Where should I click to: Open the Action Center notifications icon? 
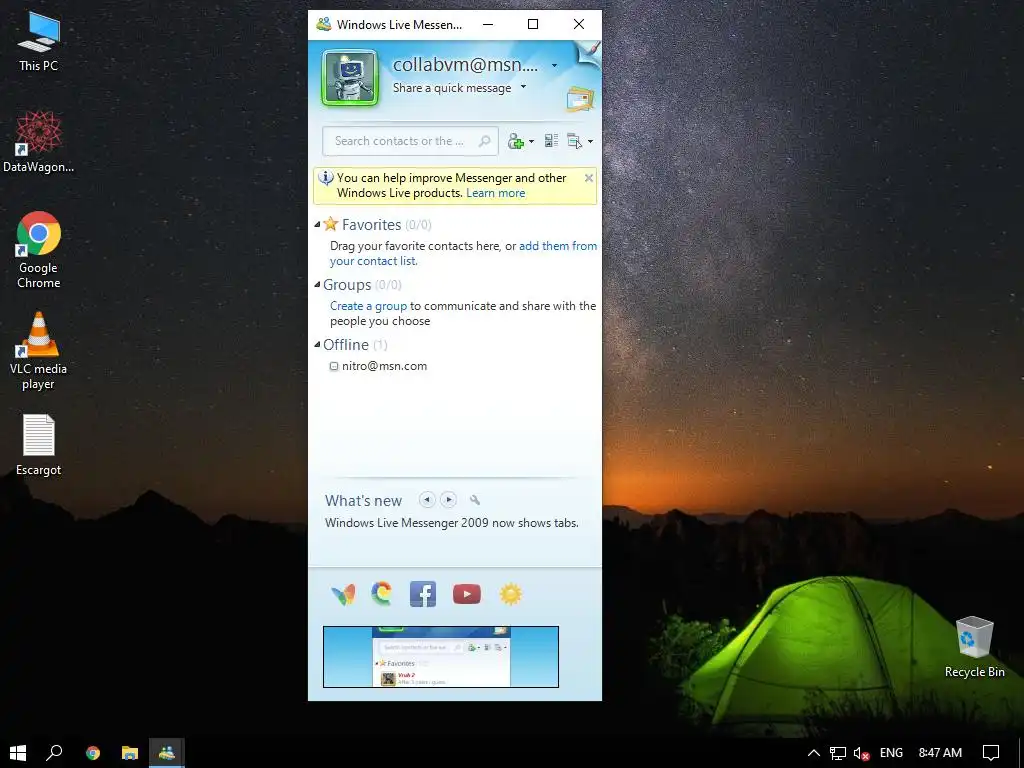(x=991, y=753)
